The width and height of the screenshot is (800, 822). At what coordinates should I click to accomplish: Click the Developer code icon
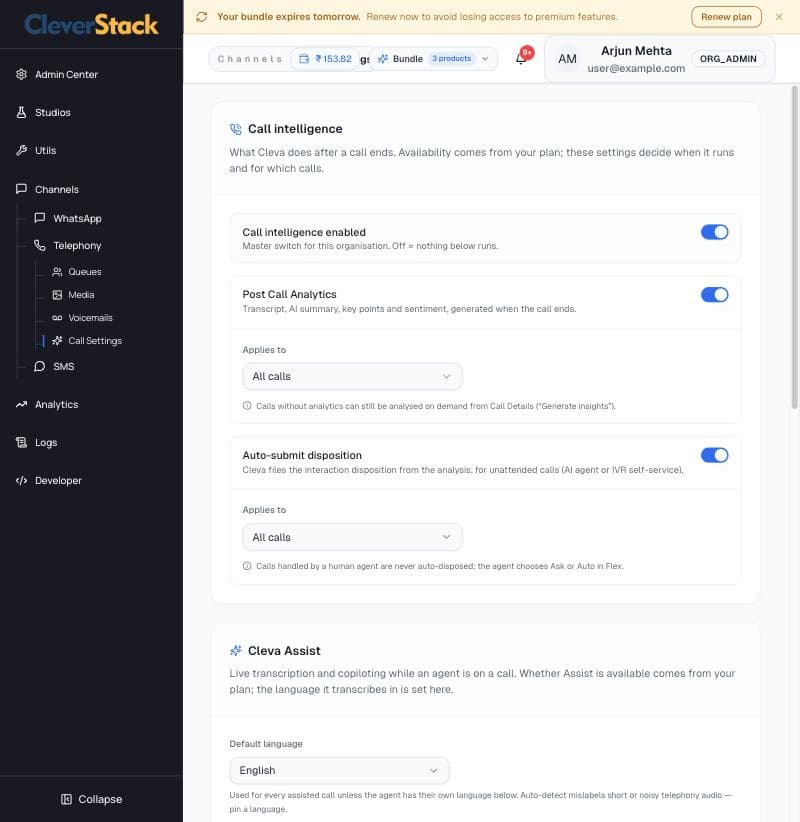21,480
